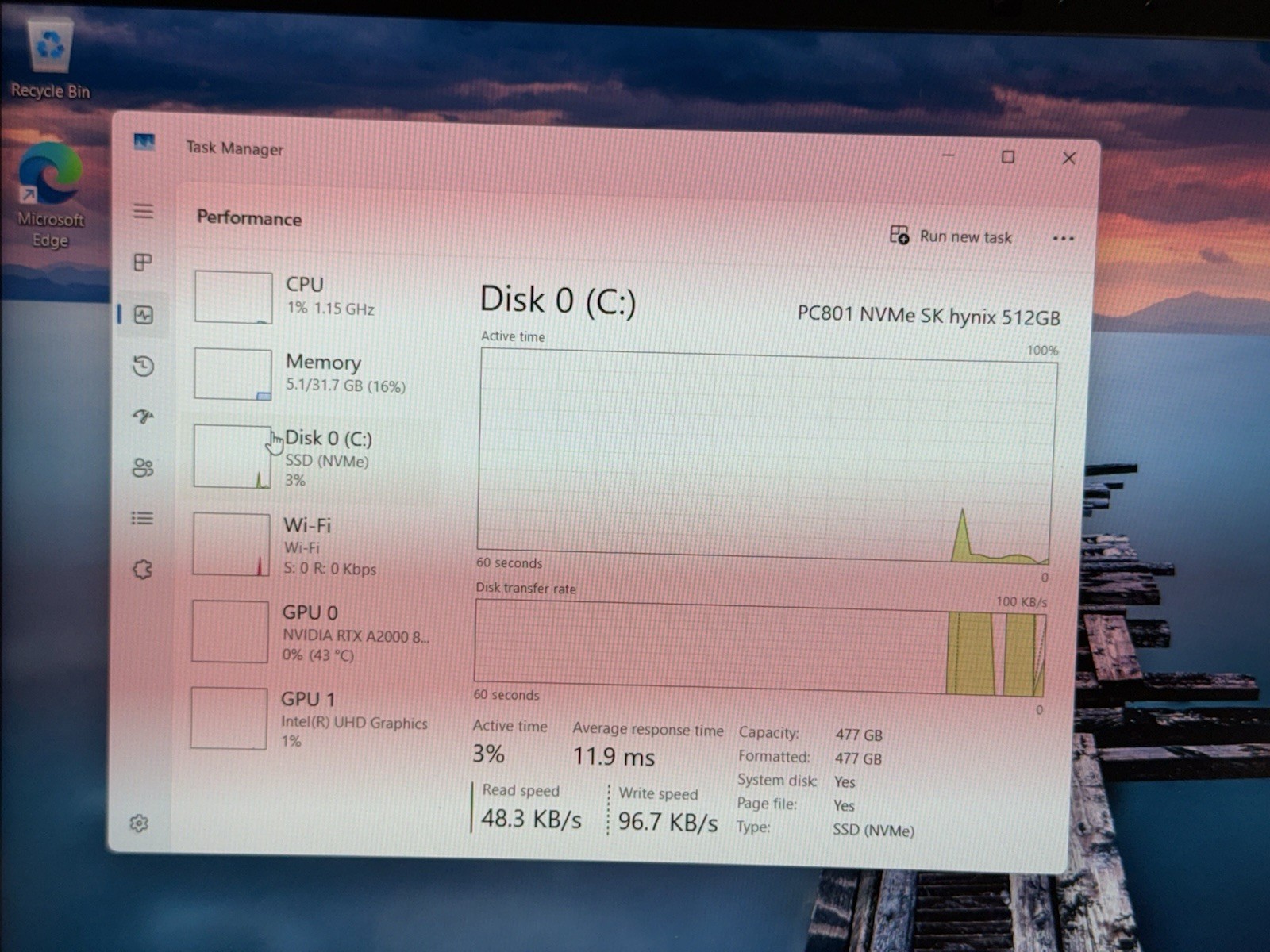
Task: Click the 48.3 KB/s read speed value
Action: pyautogui.click(x=531, y=818)
